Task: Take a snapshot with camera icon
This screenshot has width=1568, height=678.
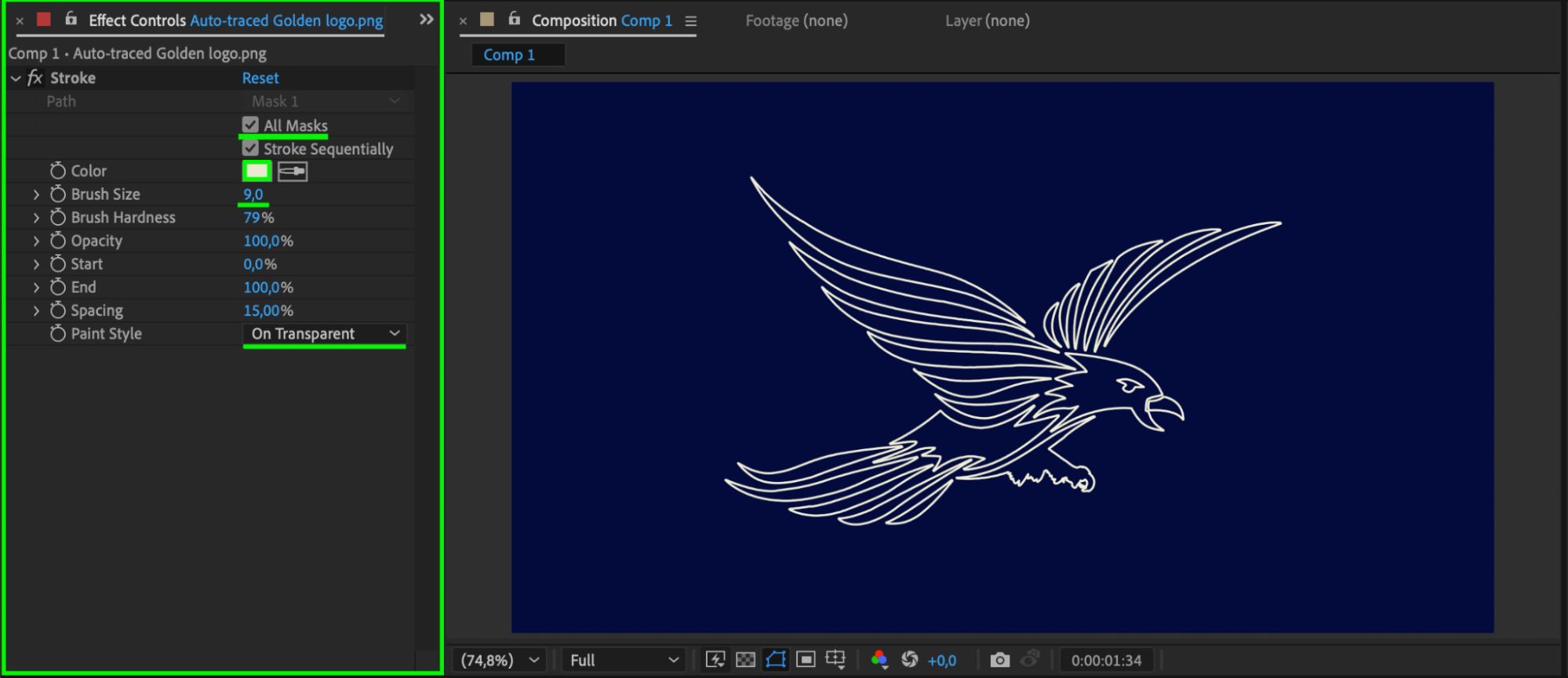Action: [x=999, y=660]
